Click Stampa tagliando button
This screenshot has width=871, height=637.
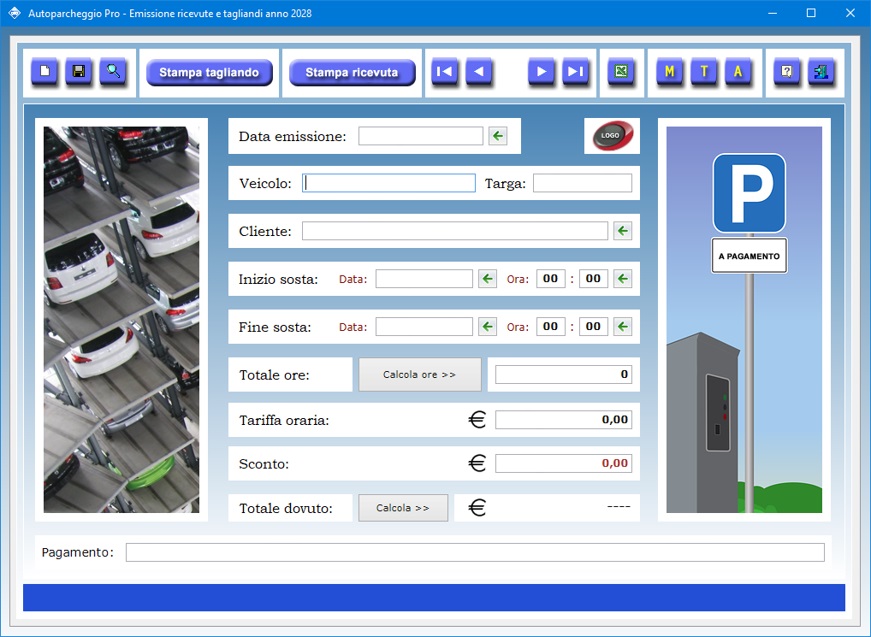coord(209,72)
